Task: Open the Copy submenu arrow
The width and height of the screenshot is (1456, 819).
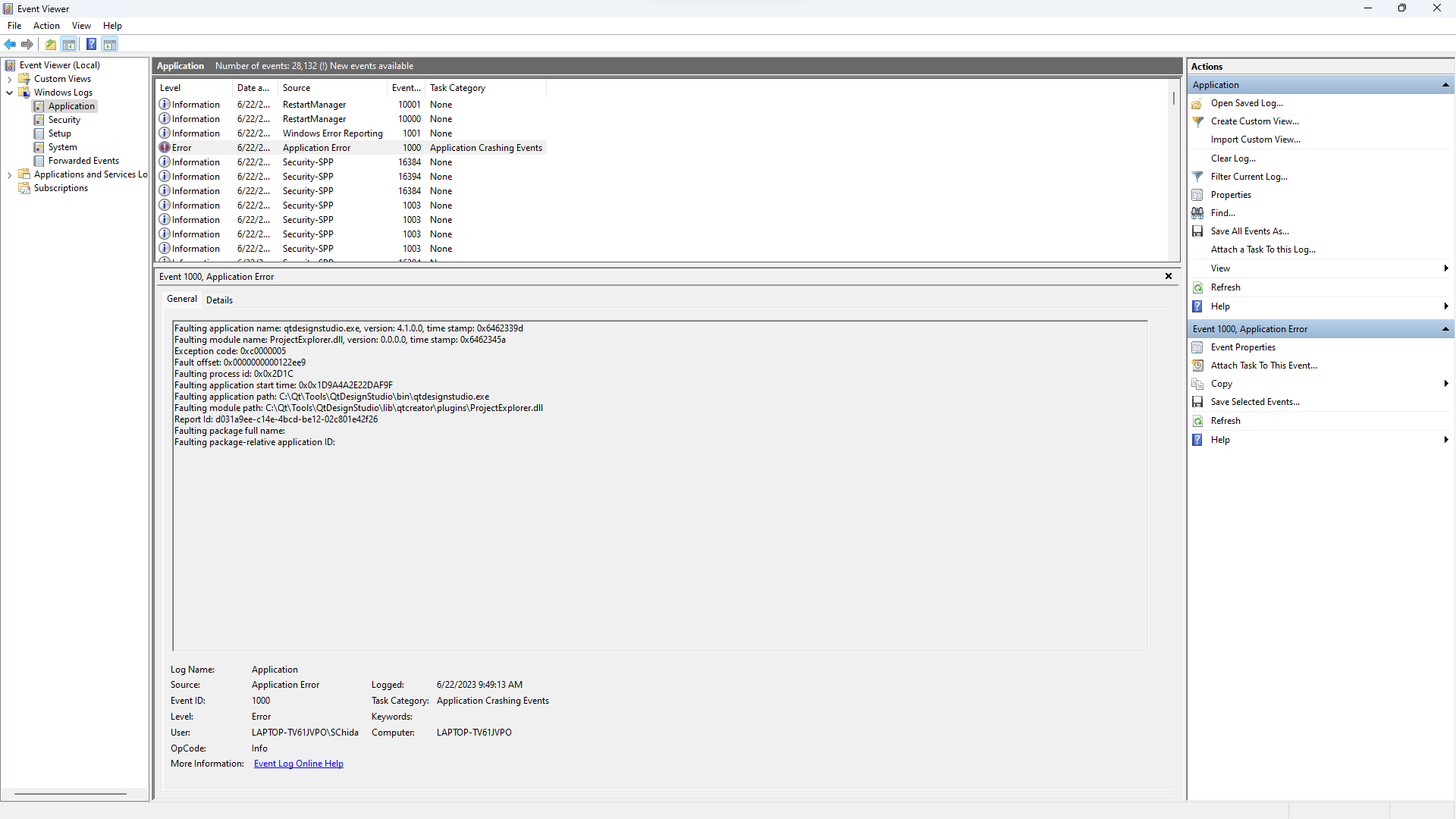Action: tap(1446, 384)
